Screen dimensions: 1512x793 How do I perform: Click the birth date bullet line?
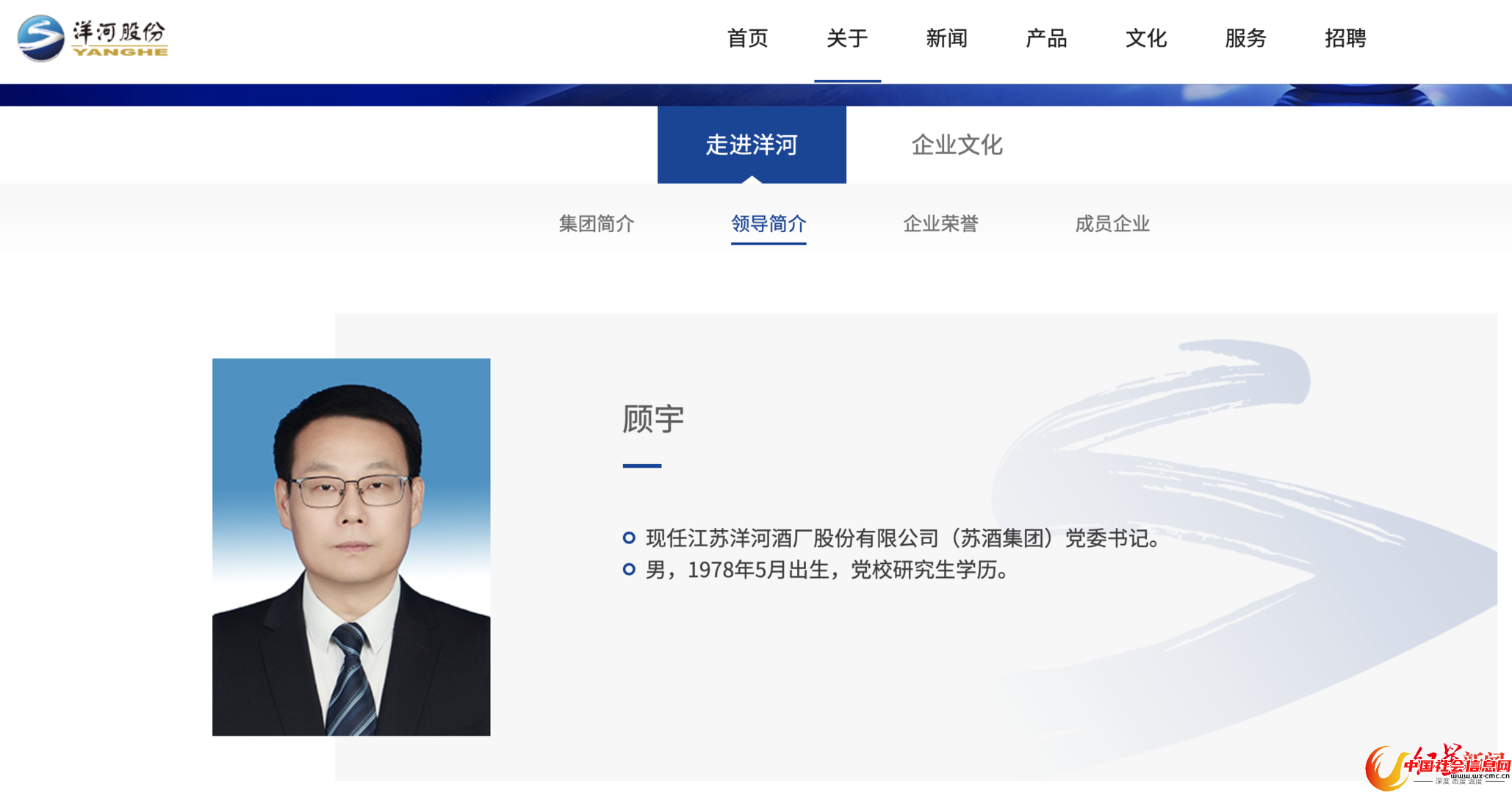(x=827, y=570)
